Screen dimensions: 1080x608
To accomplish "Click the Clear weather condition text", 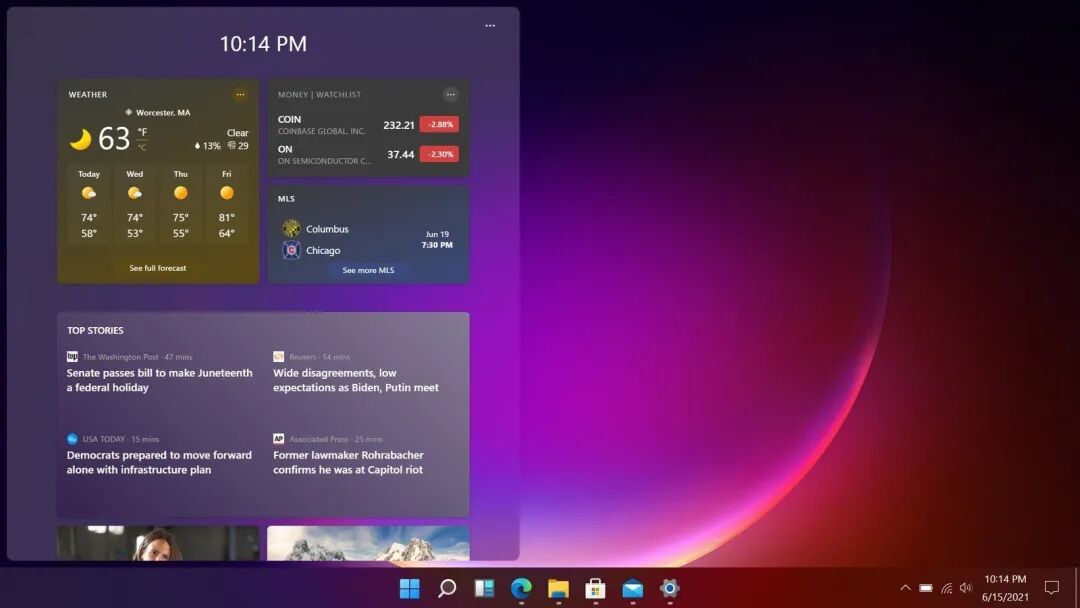I will (238, 132).
